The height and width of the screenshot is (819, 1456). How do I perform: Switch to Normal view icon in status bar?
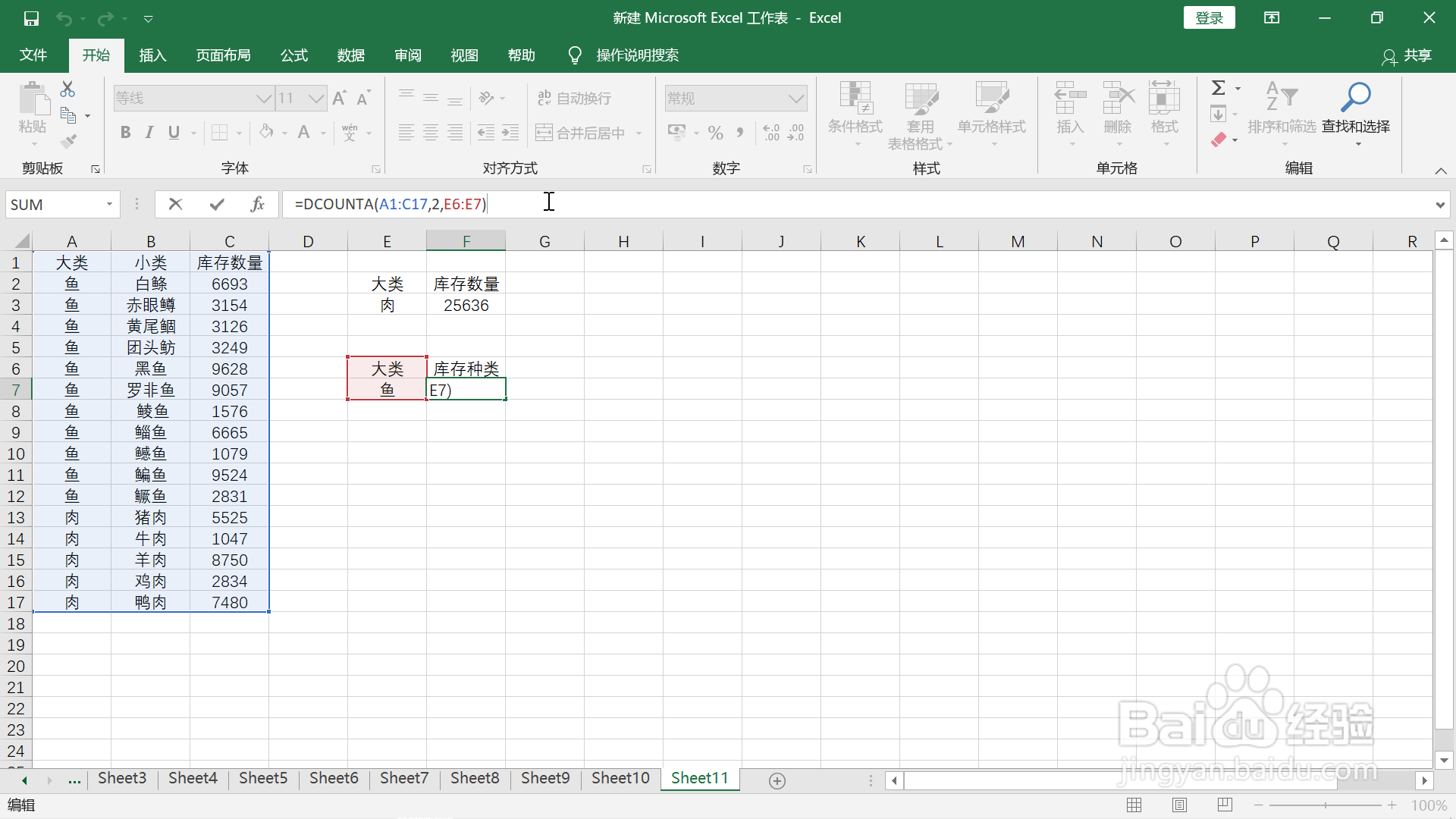click(1134, 805)
